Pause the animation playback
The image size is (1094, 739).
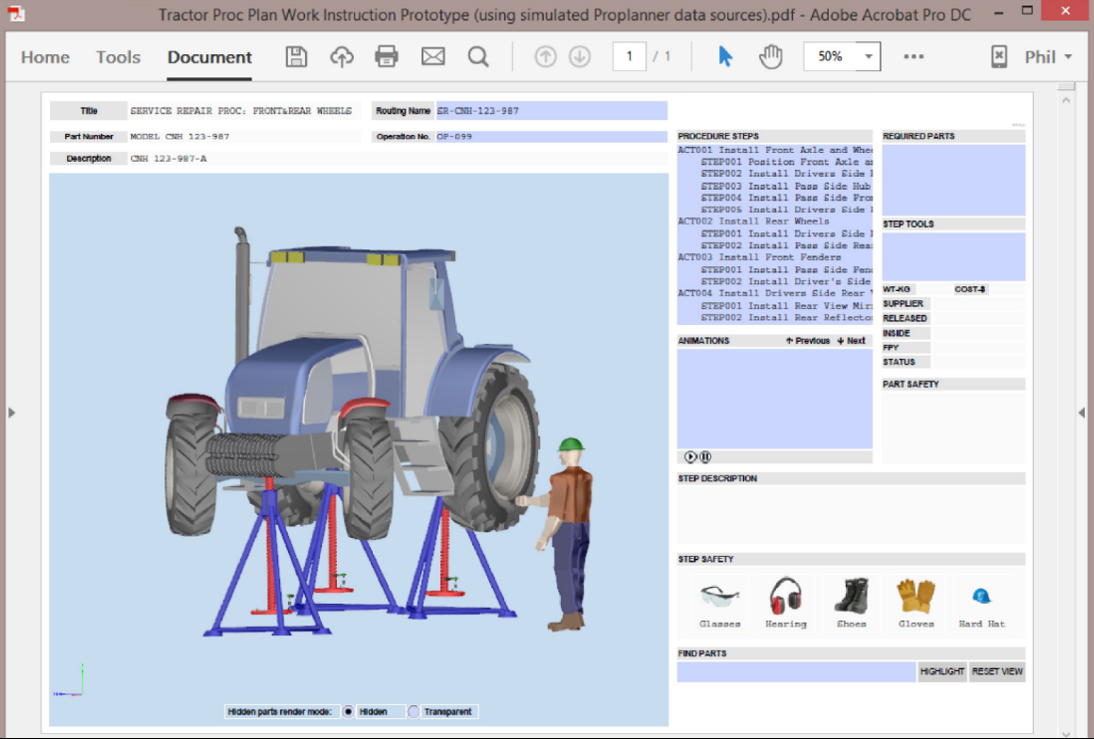pos(705,457)
